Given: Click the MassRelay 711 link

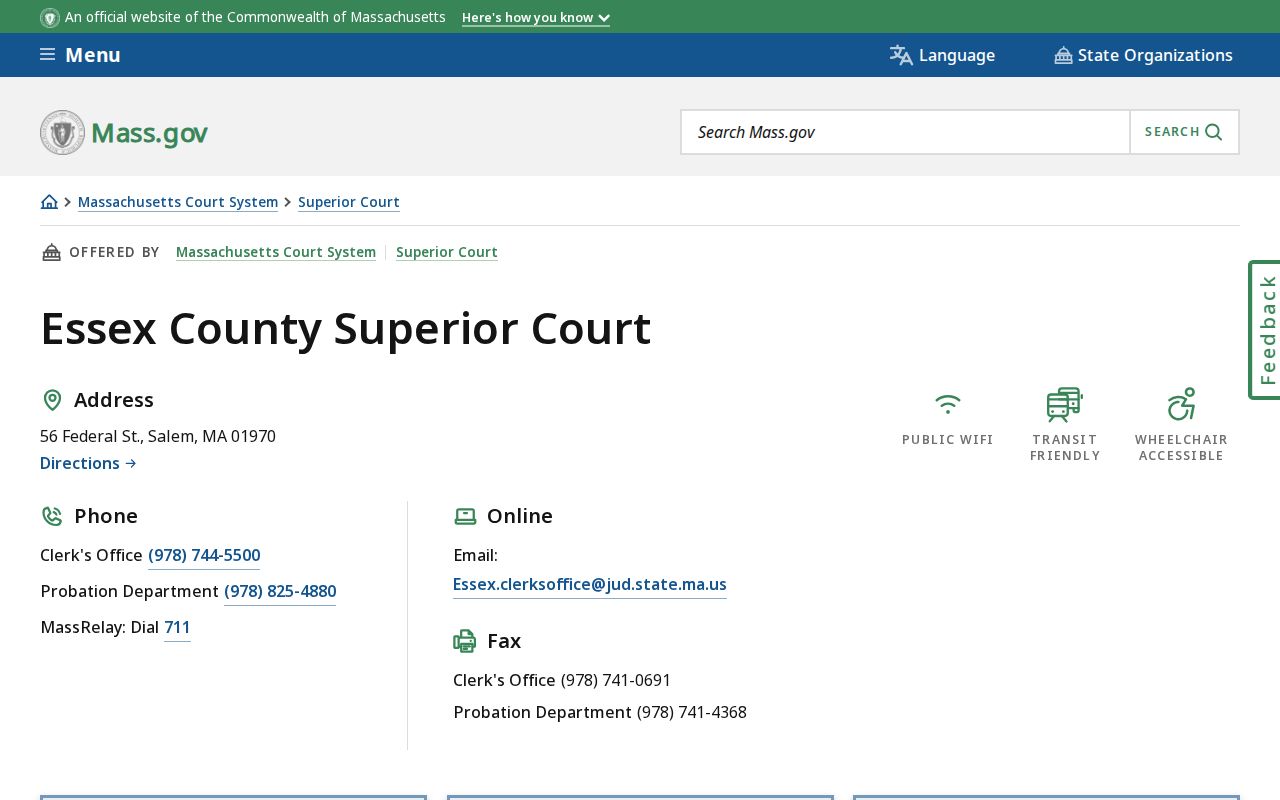Looking at the screenshot, I should tap(177, 628).
